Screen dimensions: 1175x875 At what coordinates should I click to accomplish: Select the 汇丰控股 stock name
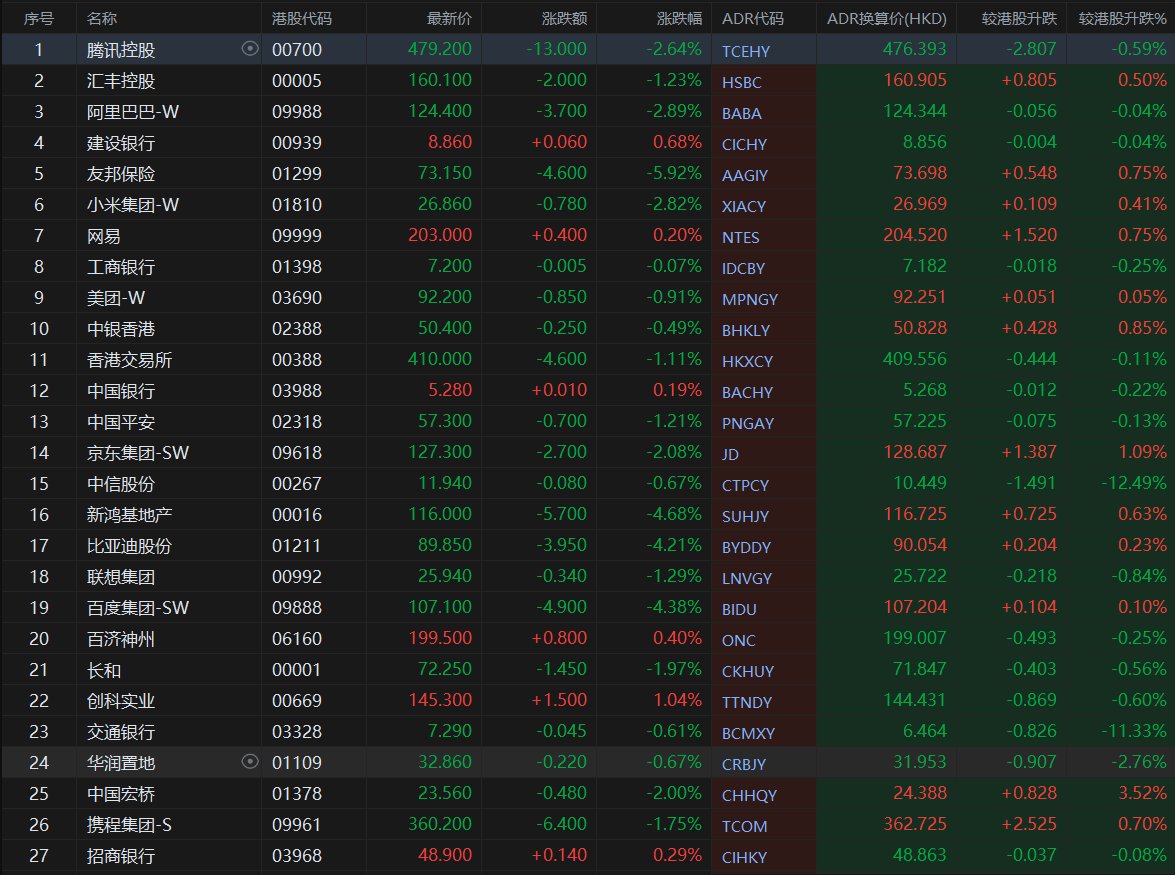(x=121, y=81)
